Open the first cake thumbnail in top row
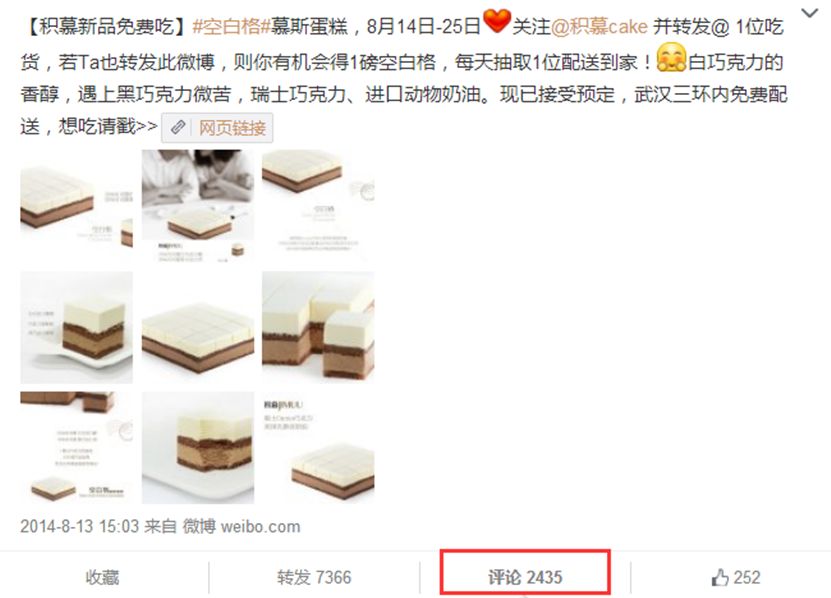Screen dimensions: 831x598 76,206
